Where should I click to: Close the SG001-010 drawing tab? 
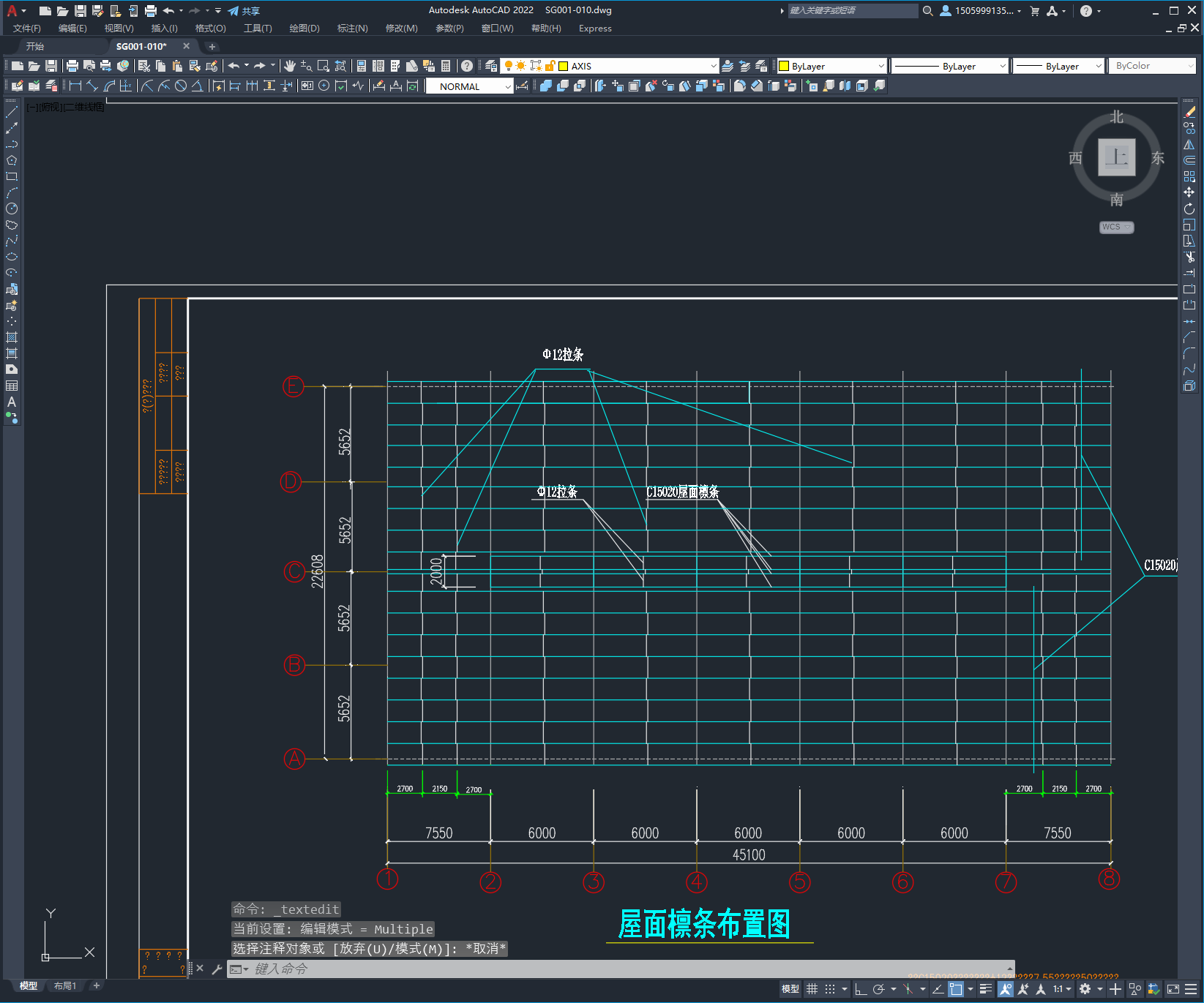click(x=186, y=46)
